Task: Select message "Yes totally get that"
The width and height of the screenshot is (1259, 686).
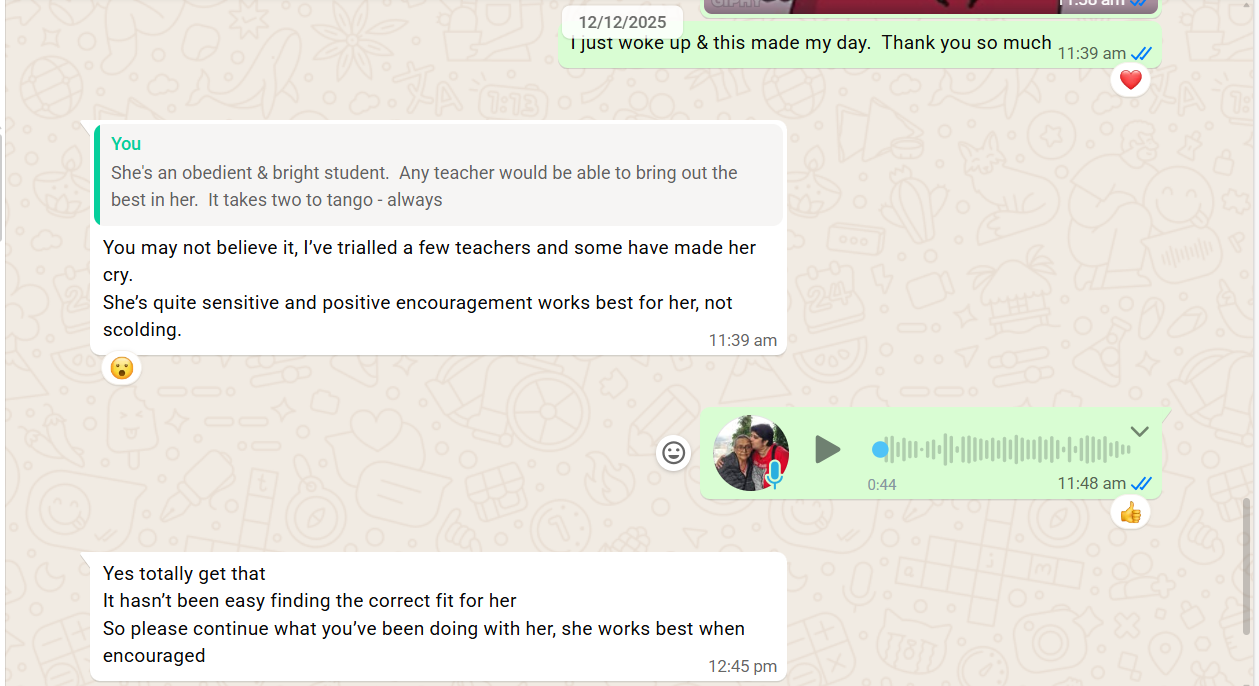Action: (184, 574)
